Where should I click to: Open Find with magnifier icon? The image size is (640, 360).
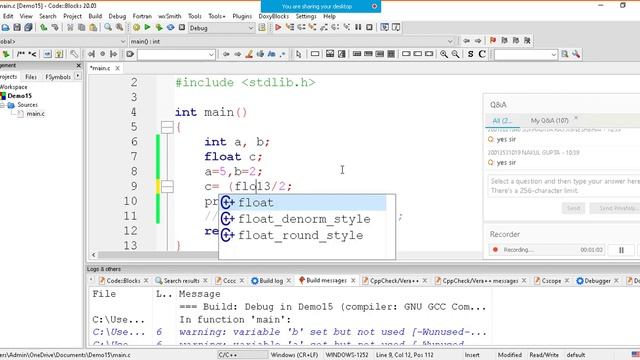pos(108,27)
